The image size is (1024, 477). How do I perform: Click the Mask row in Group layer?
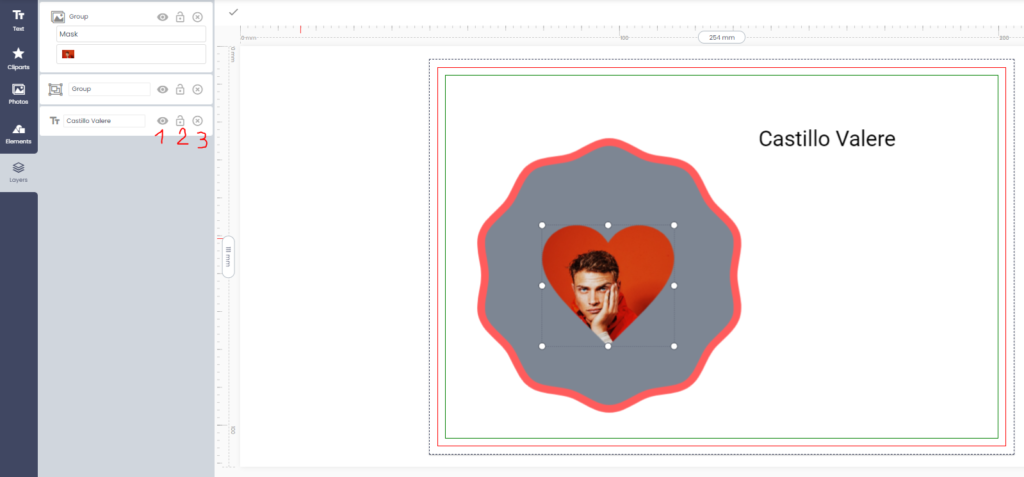130,34
